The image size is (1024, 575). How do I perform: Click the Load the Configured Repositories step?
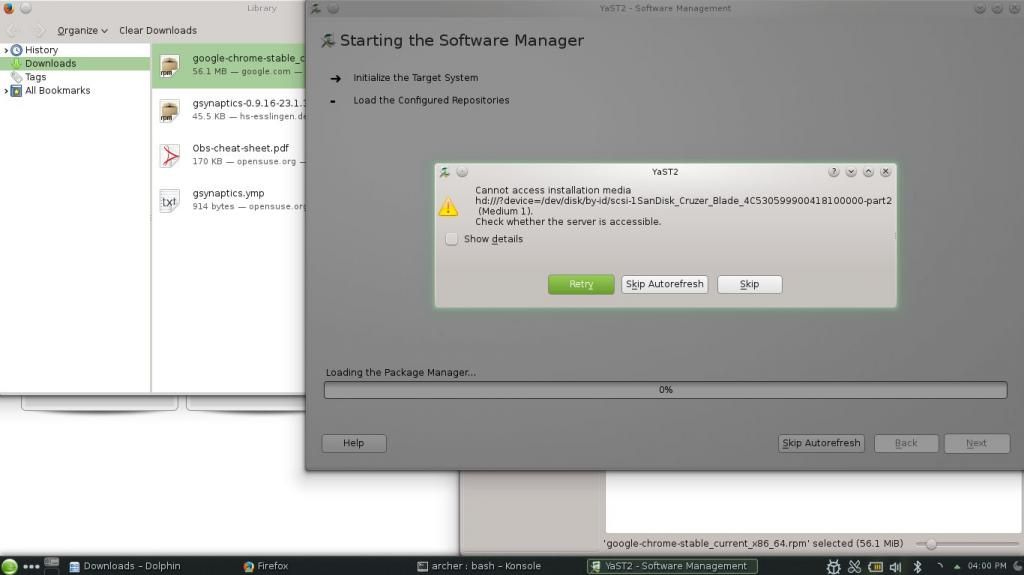pyautogui.click(x=431, y=101)
